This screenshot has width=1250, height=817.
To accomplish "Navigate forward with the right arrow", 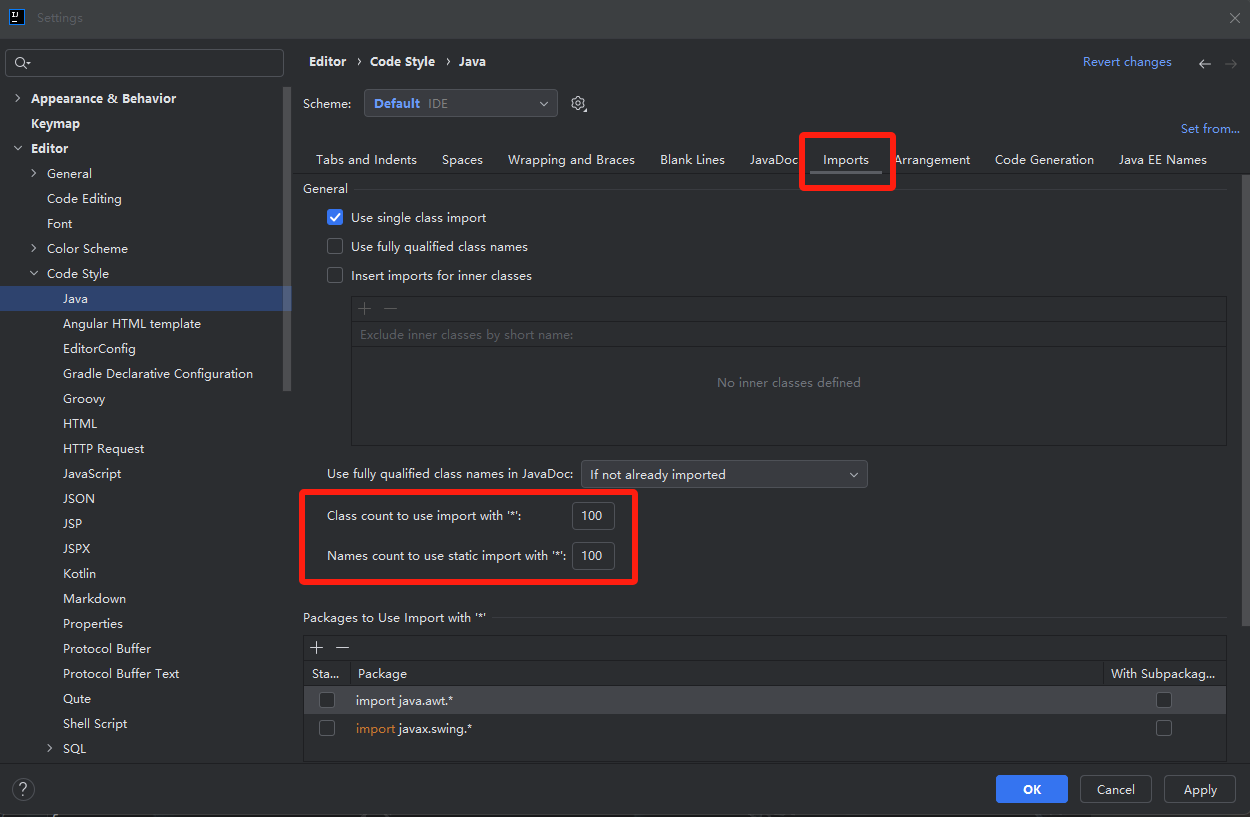I will click(1231, 63).
